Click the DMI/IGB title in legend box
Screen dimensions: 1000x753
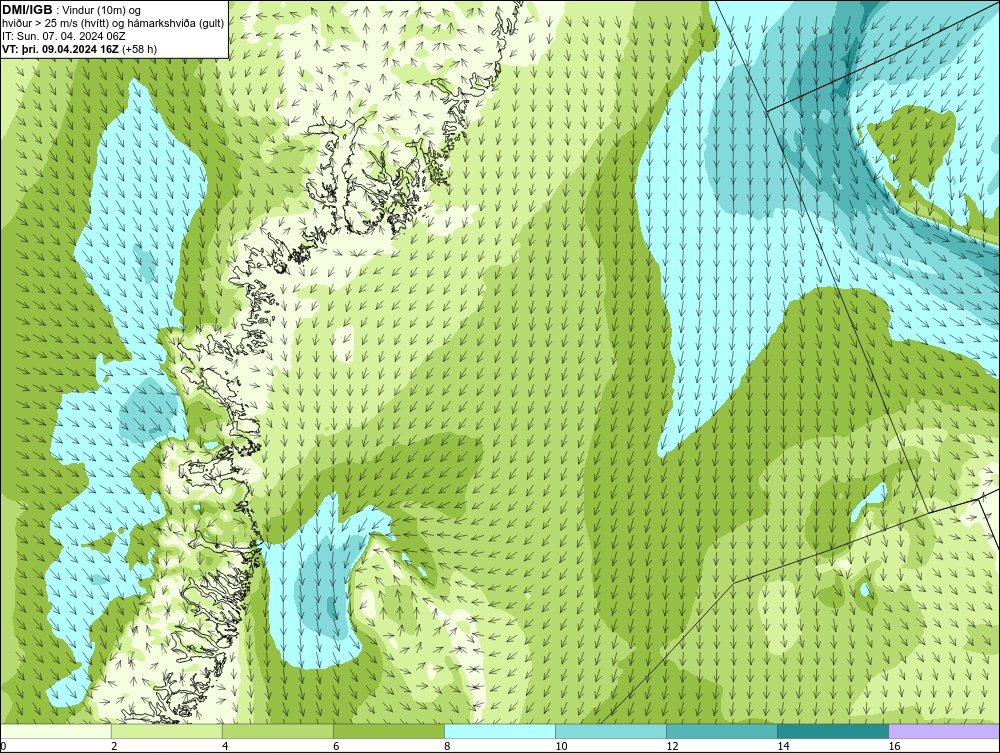coord(27,10)
